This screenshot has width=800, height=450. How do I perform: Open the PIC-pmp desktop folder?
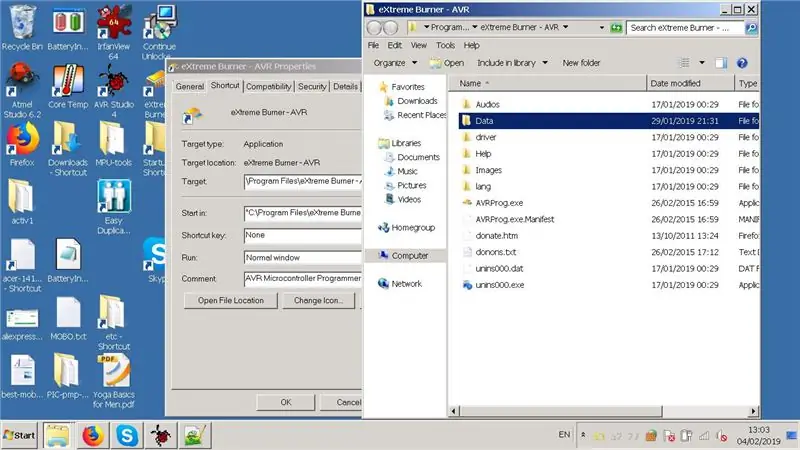(x=68, y=376)
